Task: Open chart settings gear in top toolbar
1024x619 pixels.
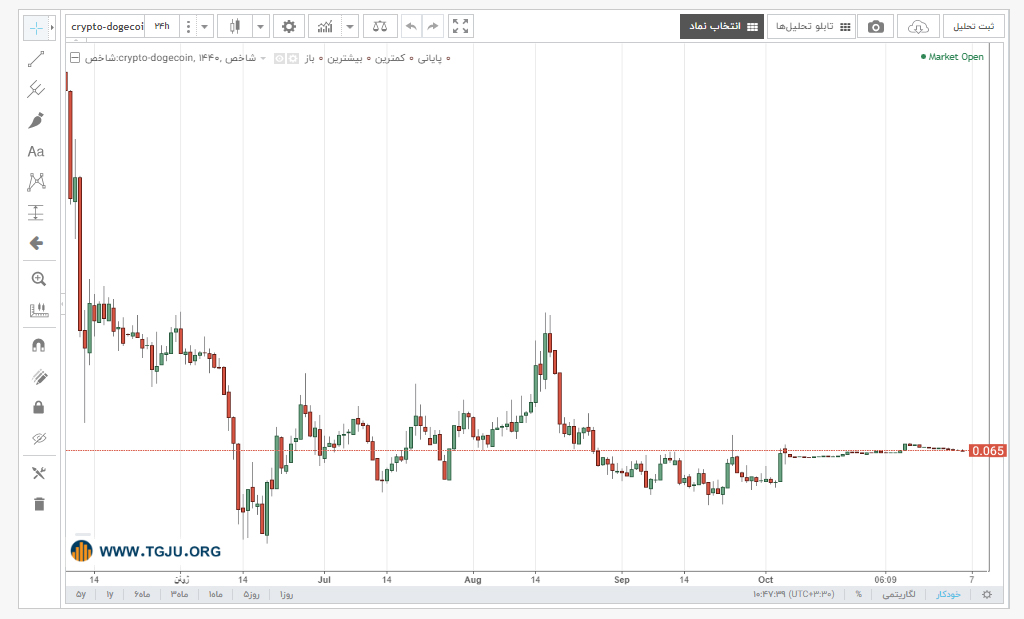Action: 289,27
